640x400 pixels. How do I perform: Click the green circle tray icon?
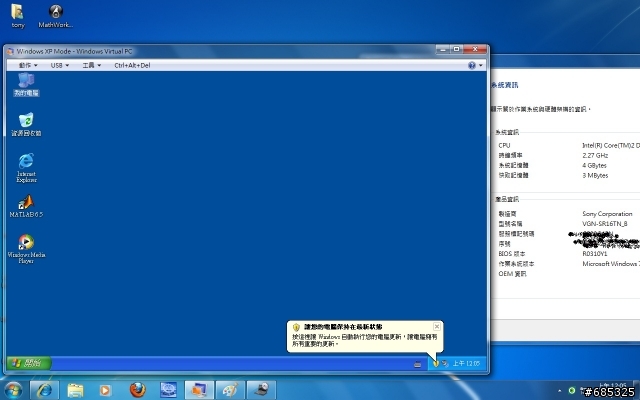[x=572, y=391]
